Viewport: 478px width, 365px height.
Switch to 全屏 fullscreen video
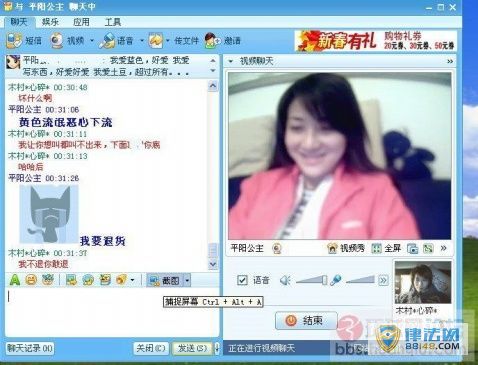click(x=386, y=248)
